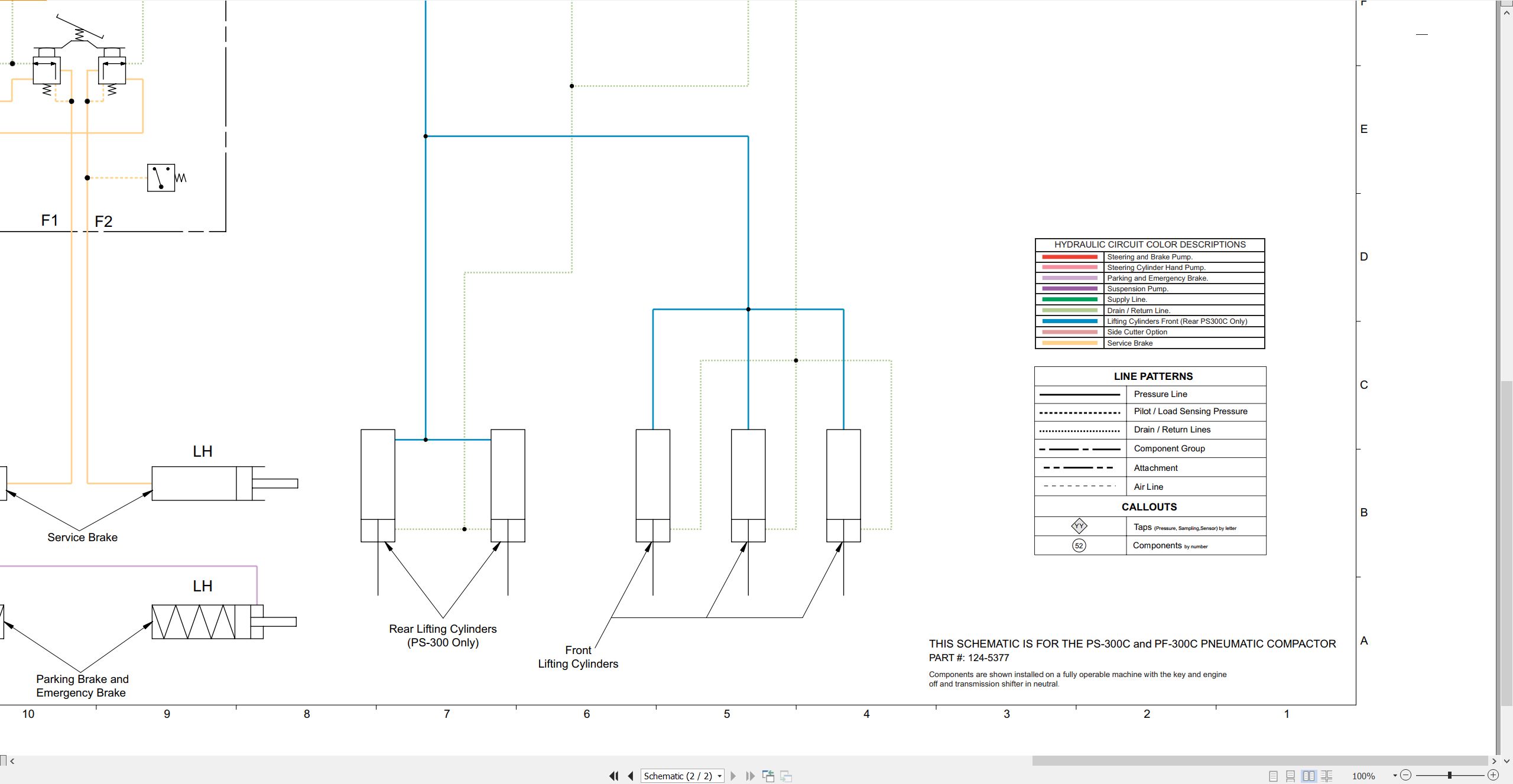This screenshot has height=784, width=1513.
Task: Click the 'Rear Lifting Cylinders' label
Action: click(443, 636)
